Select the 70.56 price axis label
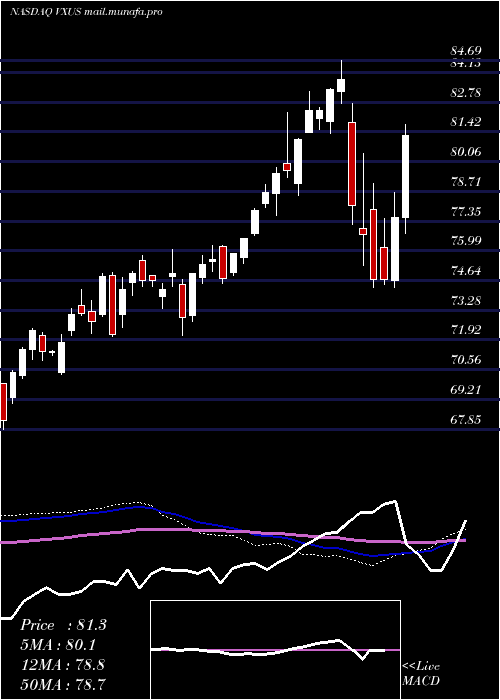This screenshot has height=700, width=500. click(x=466, y=360)
